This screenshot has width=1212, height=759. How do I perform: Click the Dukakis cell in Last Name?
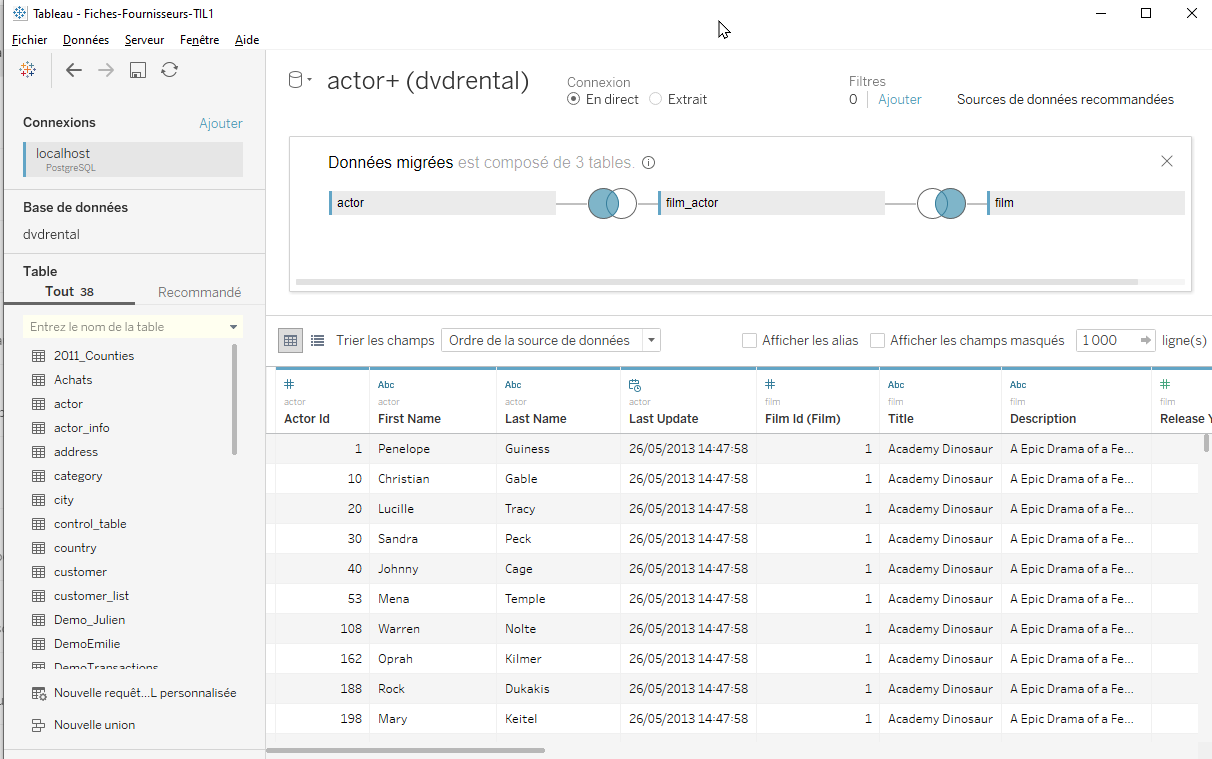coord(558,689)
